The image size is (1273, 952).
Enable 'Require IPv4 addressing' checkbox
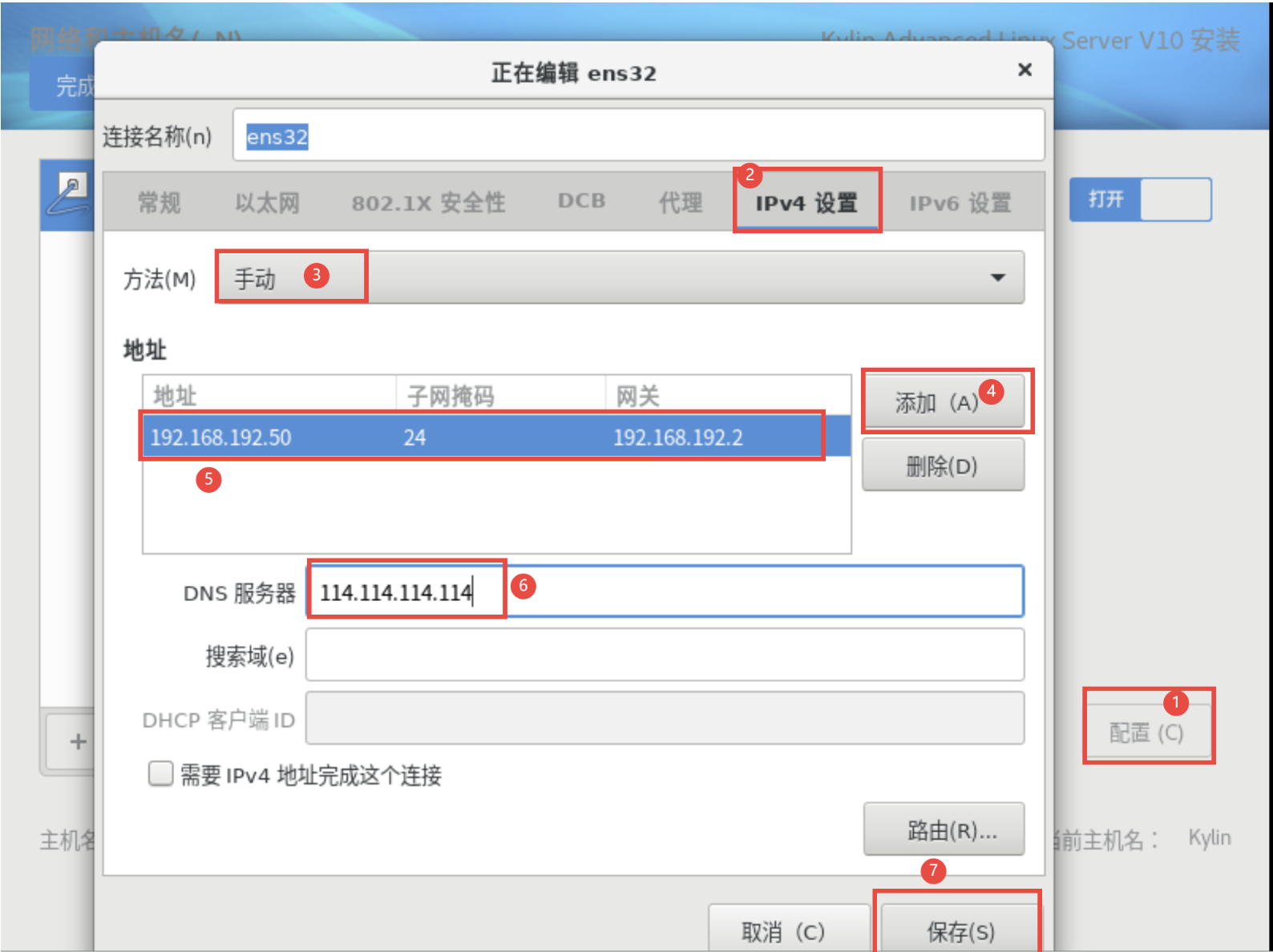(160, 774)
